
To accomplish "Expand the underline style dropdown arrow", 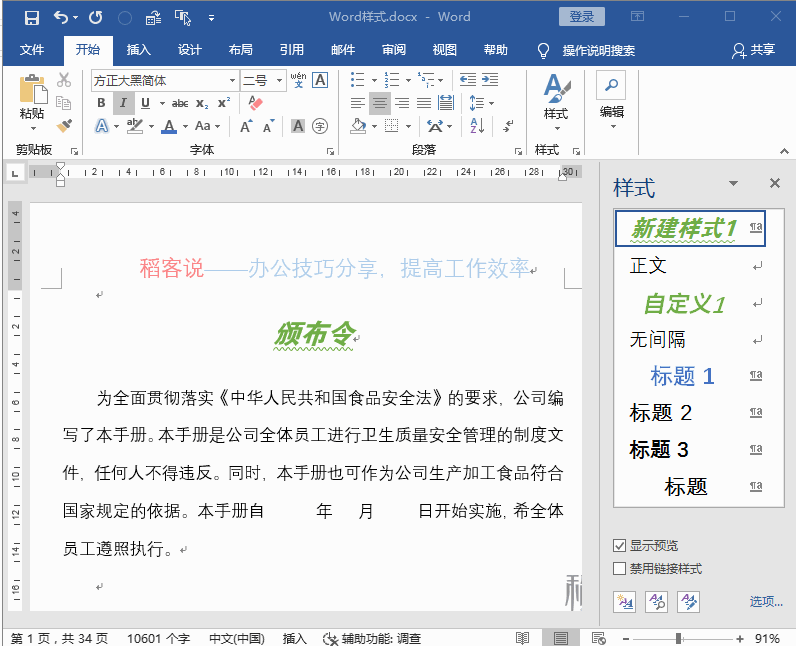I will pyautogui.click(x=162, y=103).
